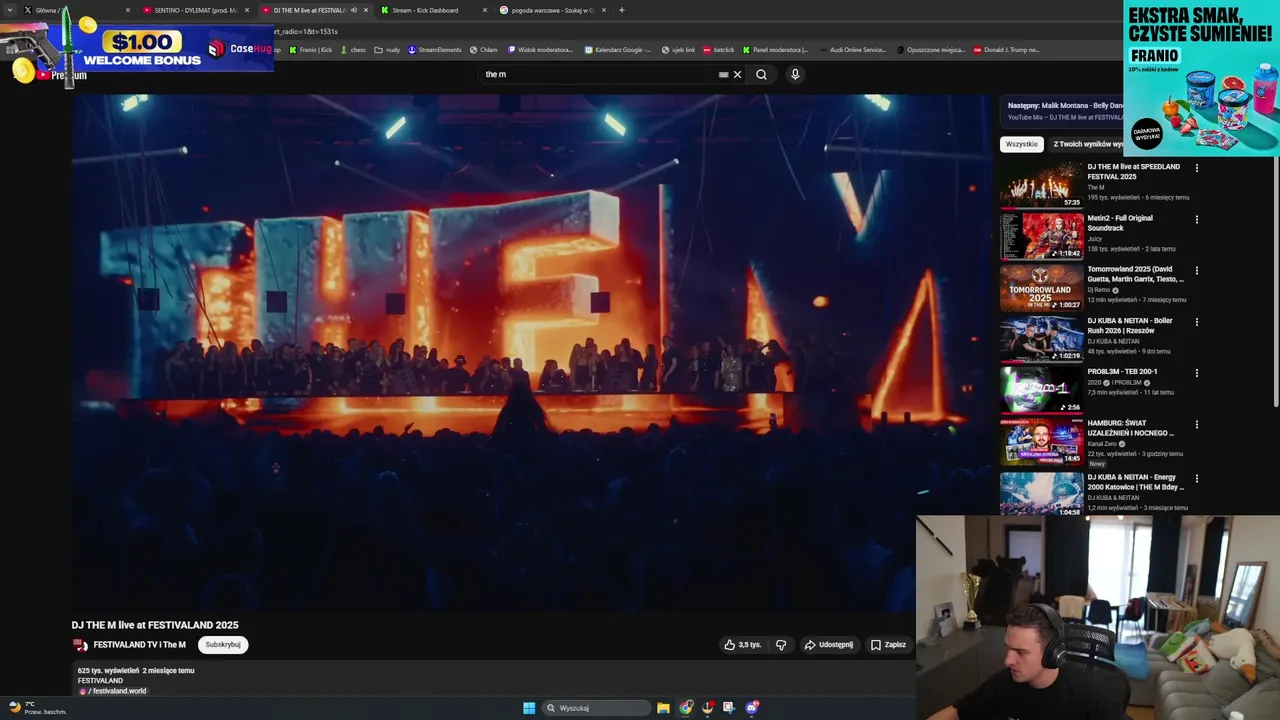This screenshot has width=1280, height=720.
Task: Click Następny: Malik Montana - Belly Dancer playlist header
Action: click(x=1065, y=105)
